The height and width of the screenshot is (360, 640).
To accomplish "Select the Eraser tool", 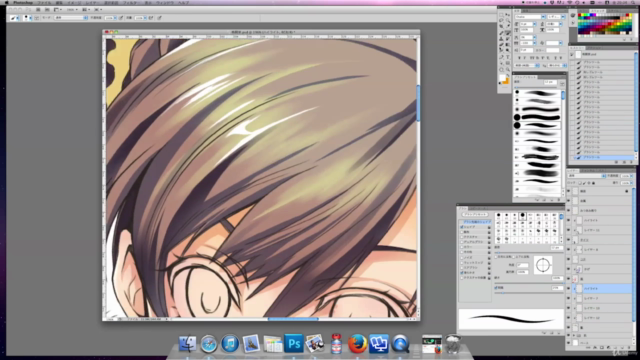I will [x=501, y=44].
